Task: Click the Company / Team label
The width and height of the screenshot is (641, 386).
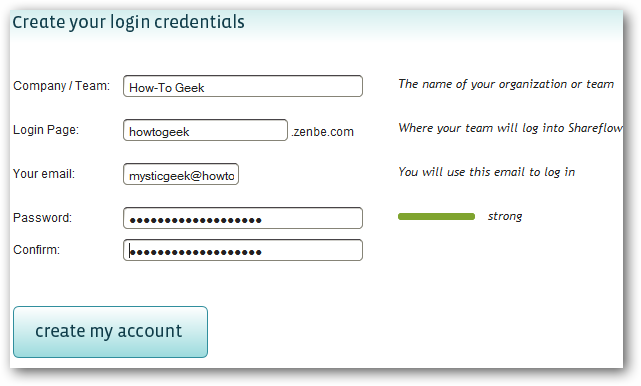Action: pos(61,86)
